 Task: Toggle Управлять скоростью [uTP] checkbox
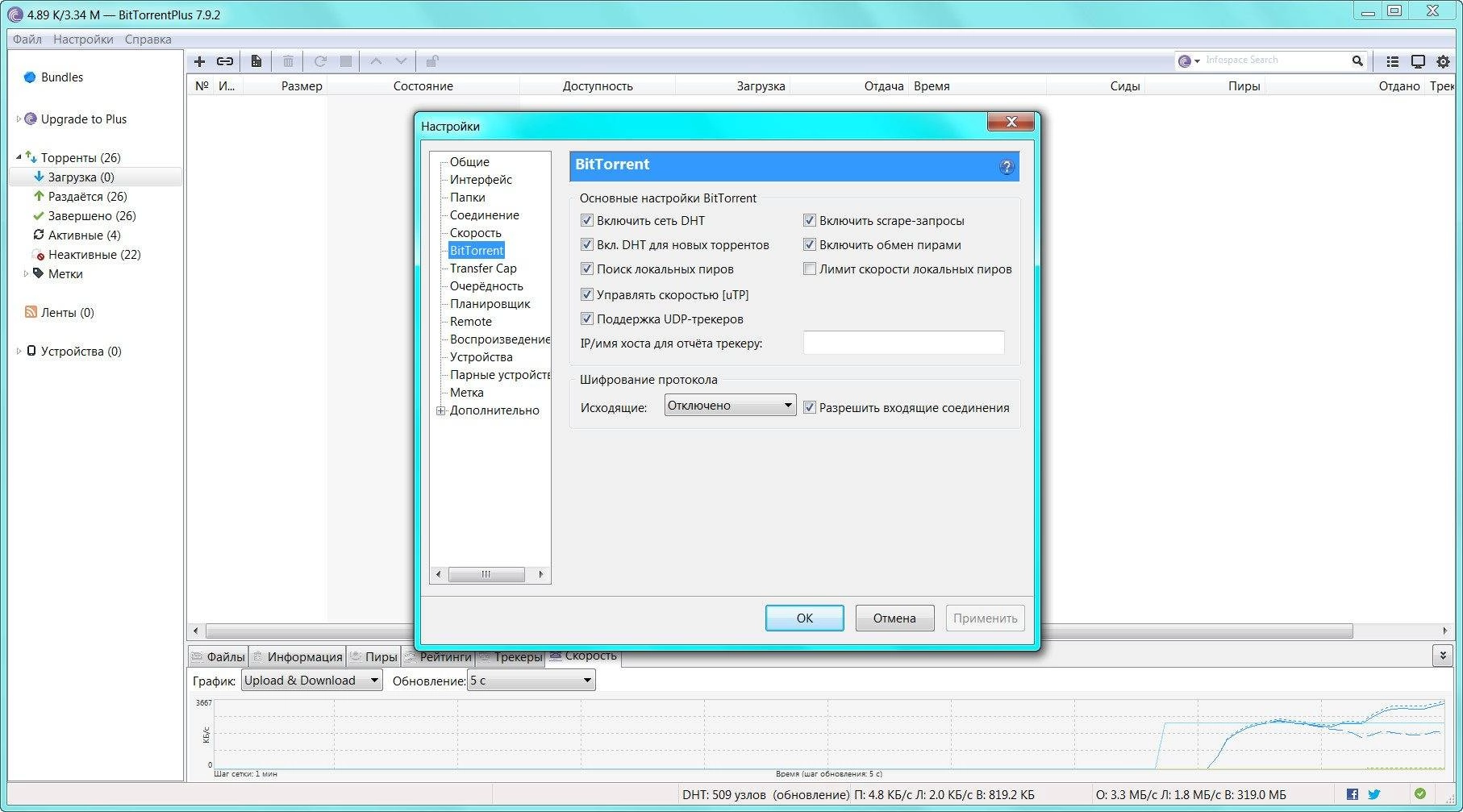(587, 294)
